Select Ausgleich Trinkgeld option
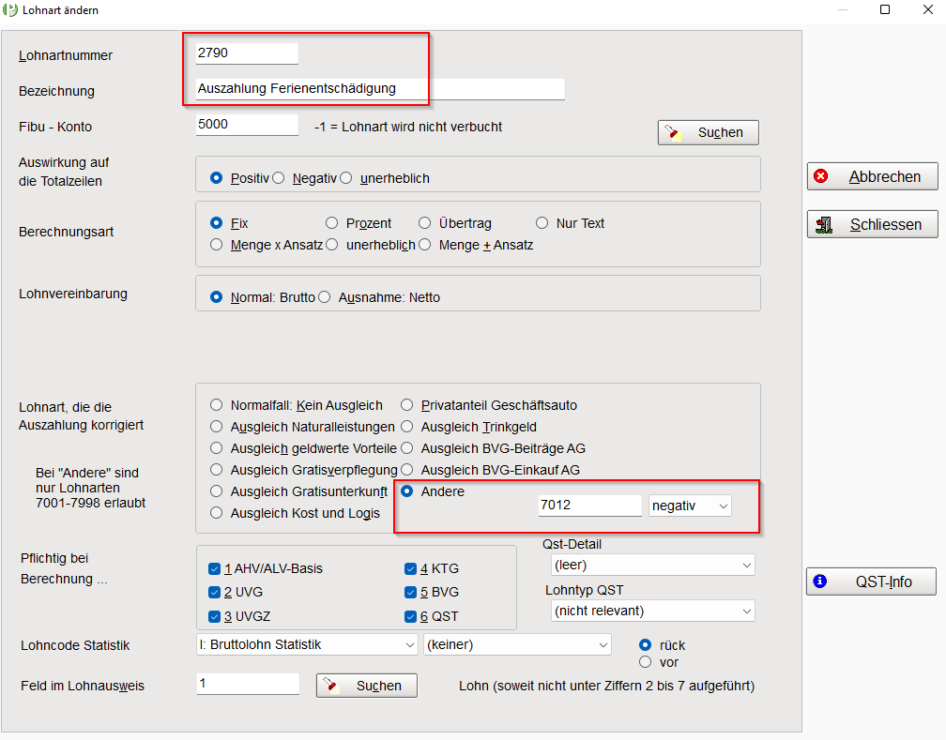The image size is (946, 740). coord(407,427)
